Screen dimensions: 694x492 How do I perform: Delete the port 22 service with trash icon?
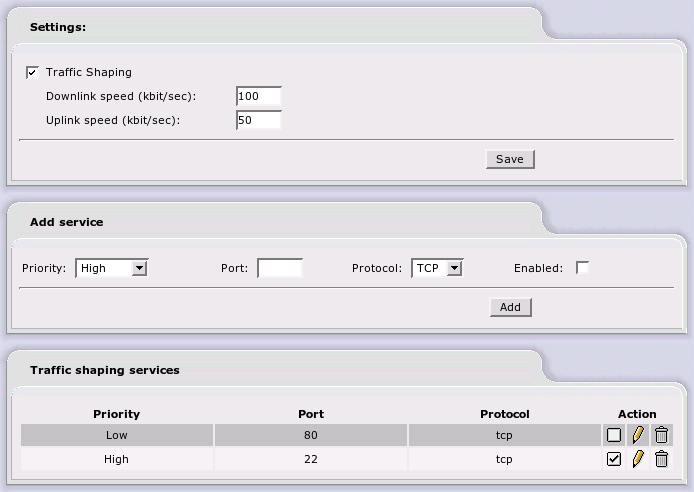click(x=661, y=459)
